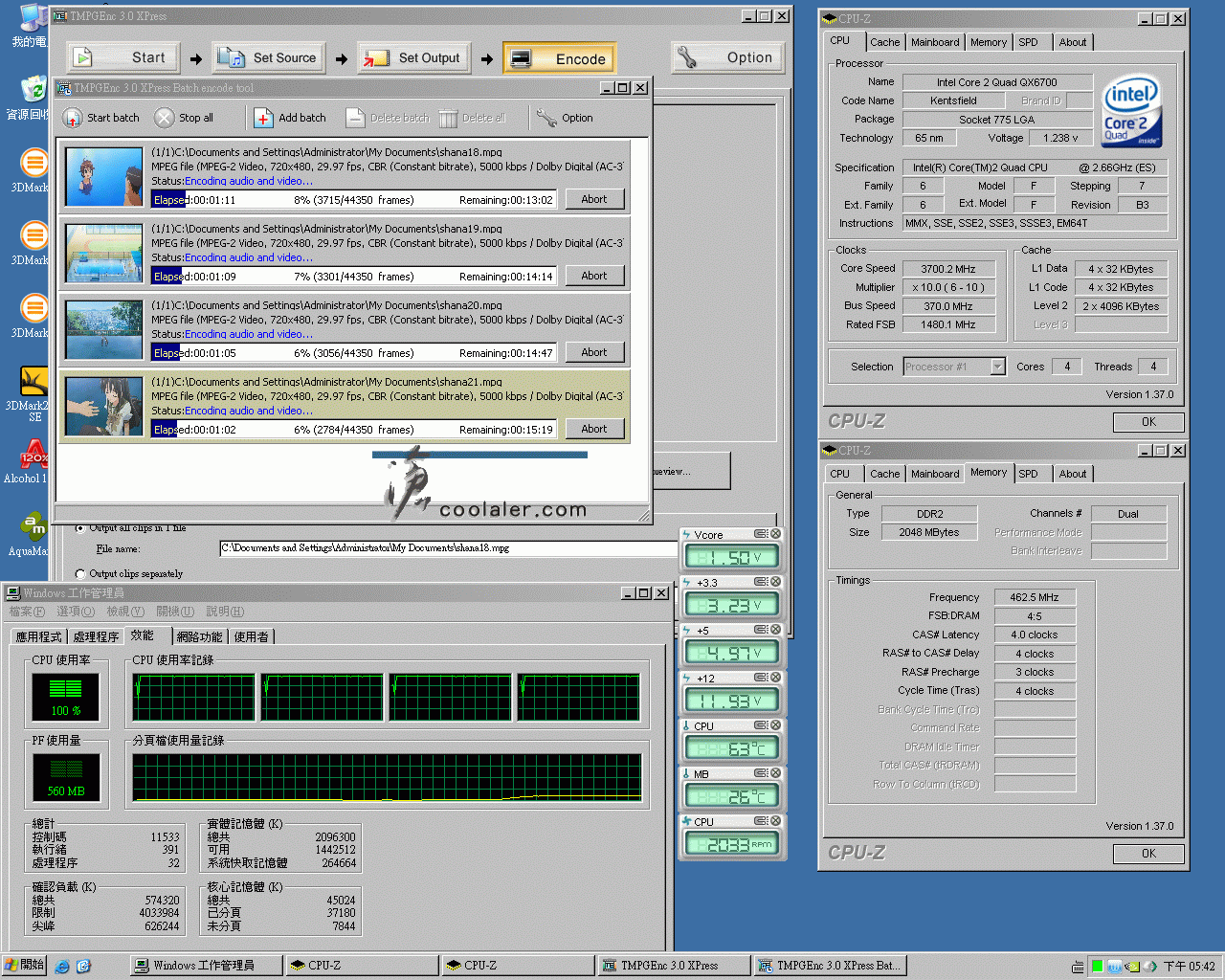This screenshot has width=1225, height=980.
Task: Open the Option button in TMPGEnc main window
Action: (x=727, y=57)
